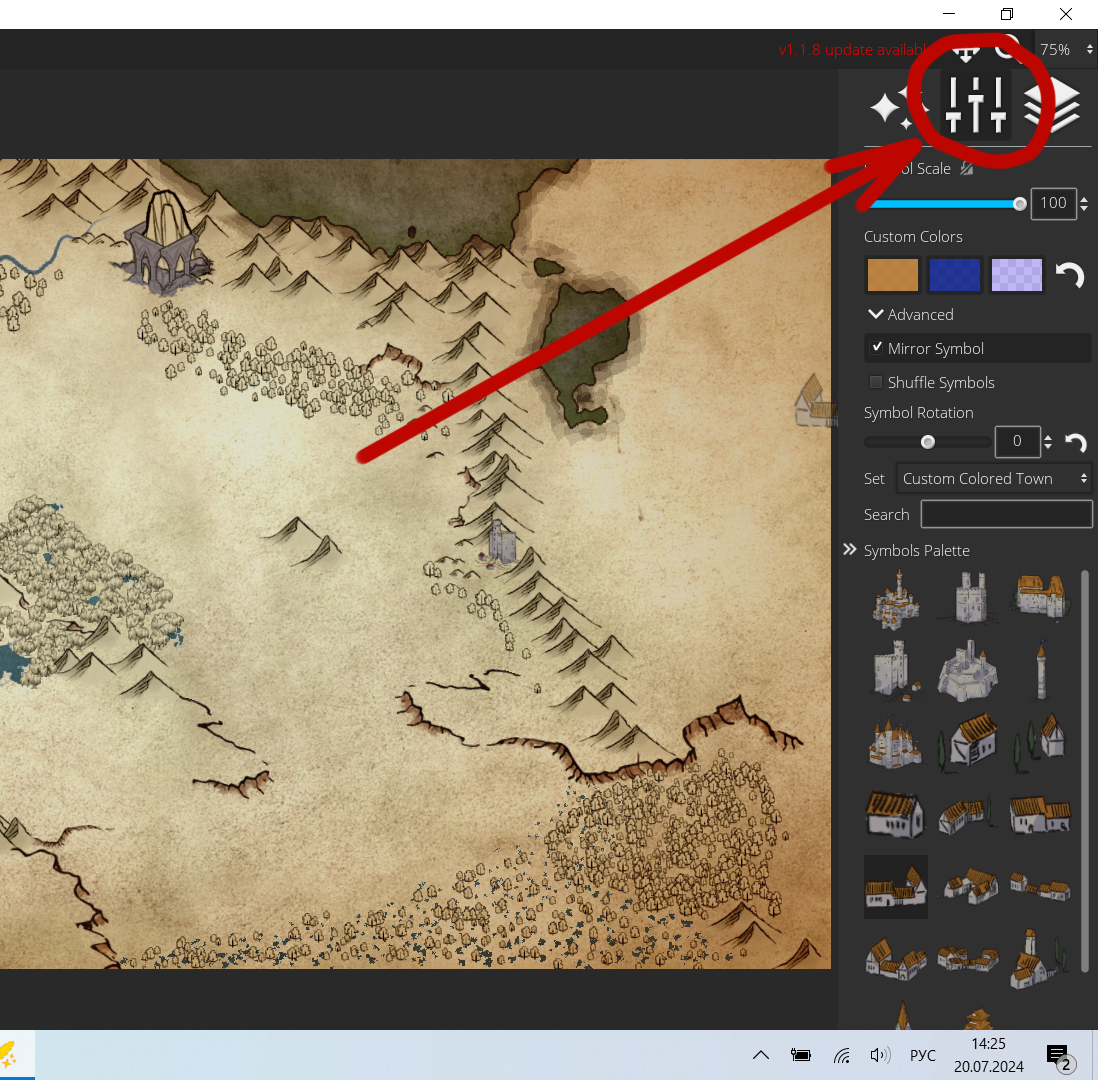Viewport: 1098px width, 1080px height.
Task: Click the v1.1.8 update available link
Action: [852, 50]
